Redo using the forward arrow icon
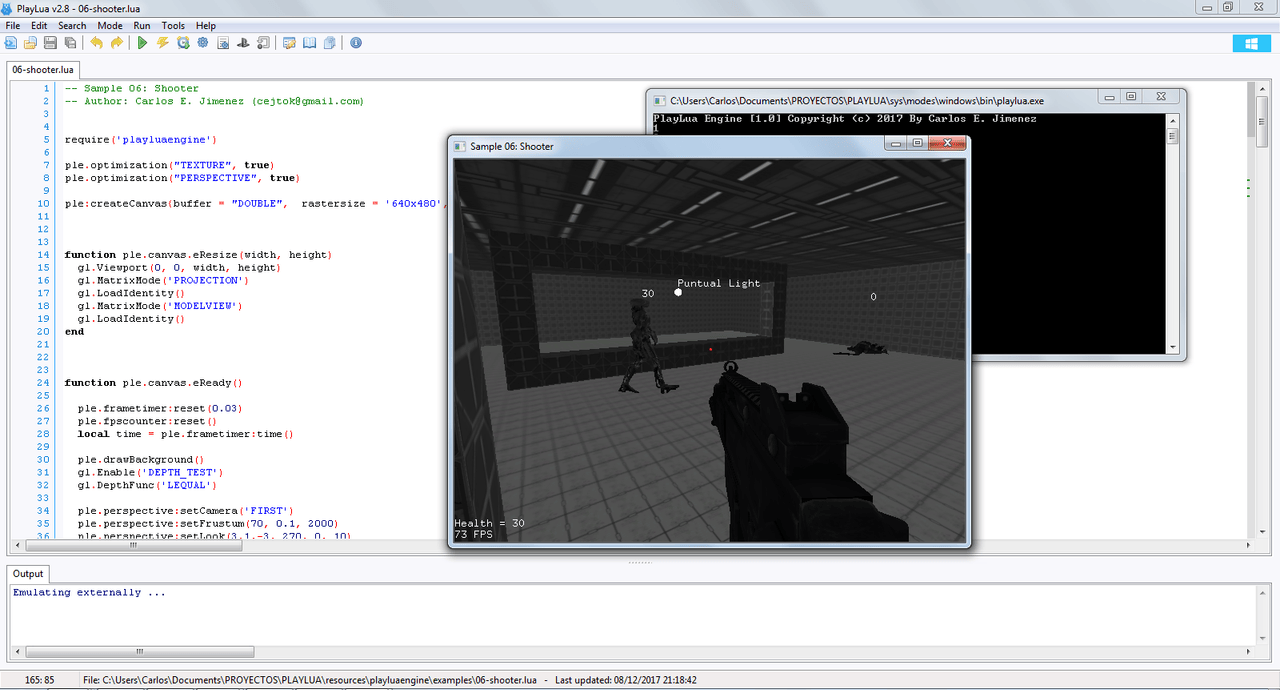1280x690 pixels. (x=116, y=43)
